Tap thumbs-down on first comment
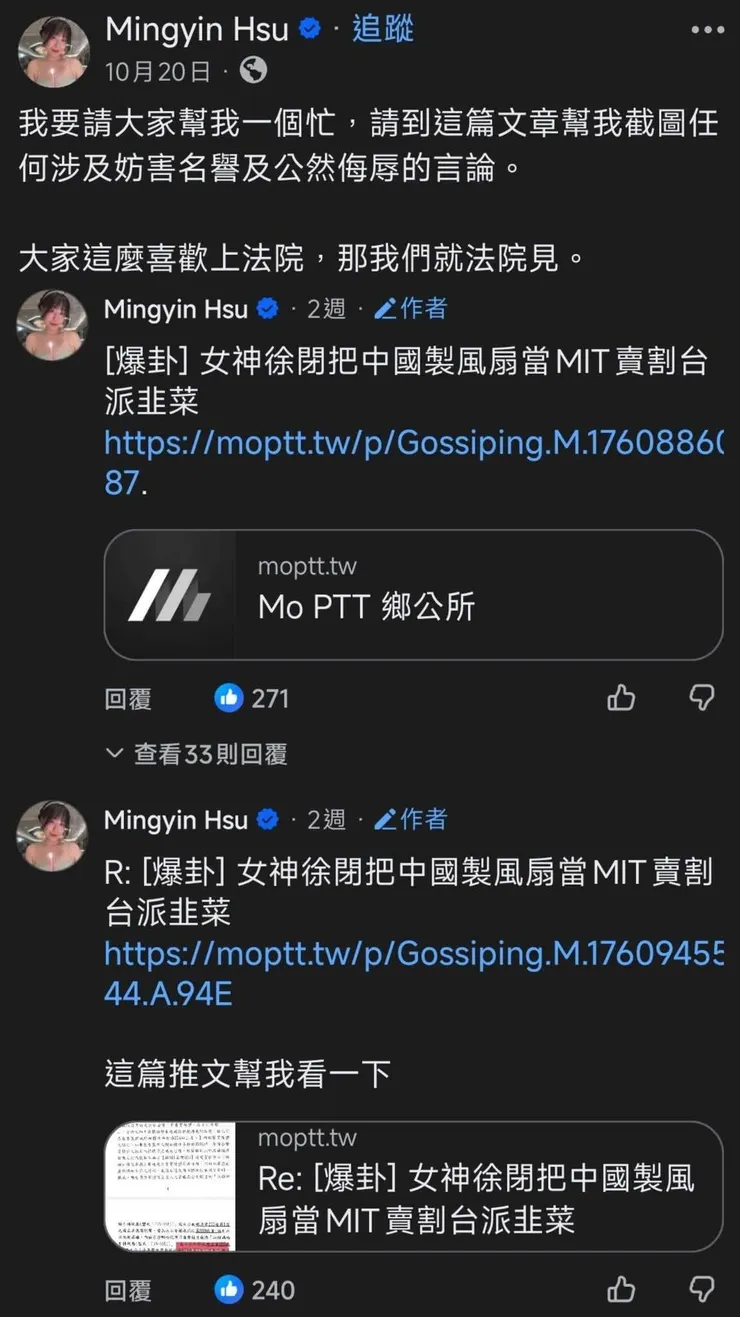 click(x=702, y=697)
